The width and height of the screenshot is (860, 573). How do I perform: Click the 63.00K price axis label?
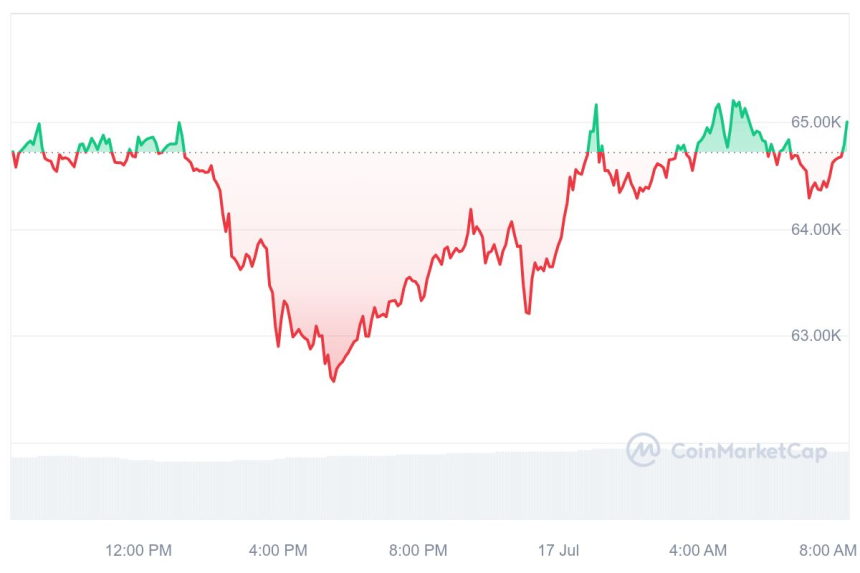816,335
